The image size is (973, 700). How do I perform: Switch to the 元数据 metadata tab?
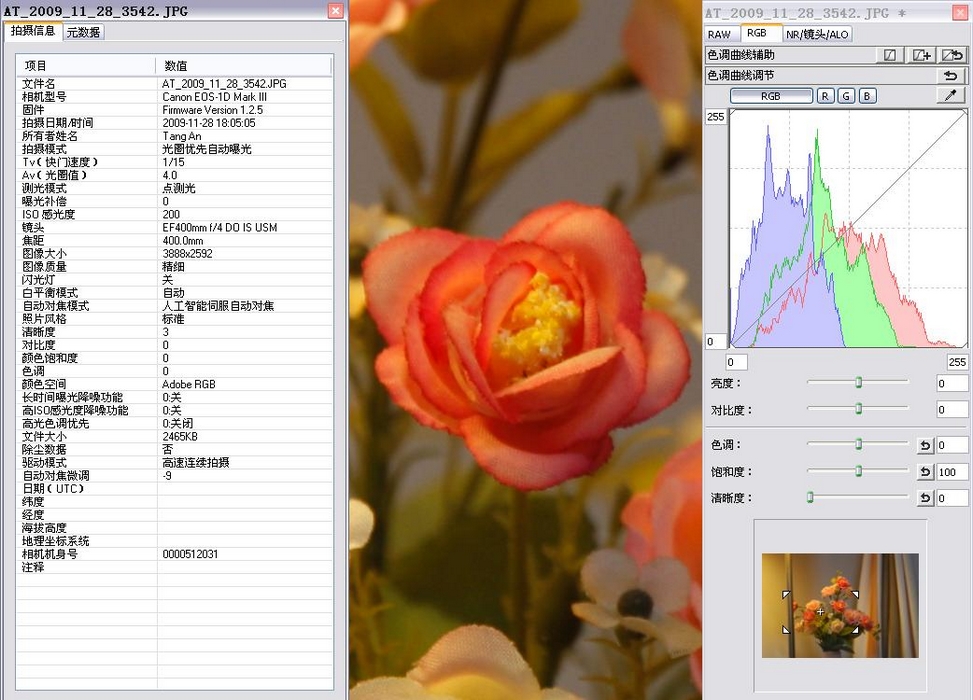83,32
